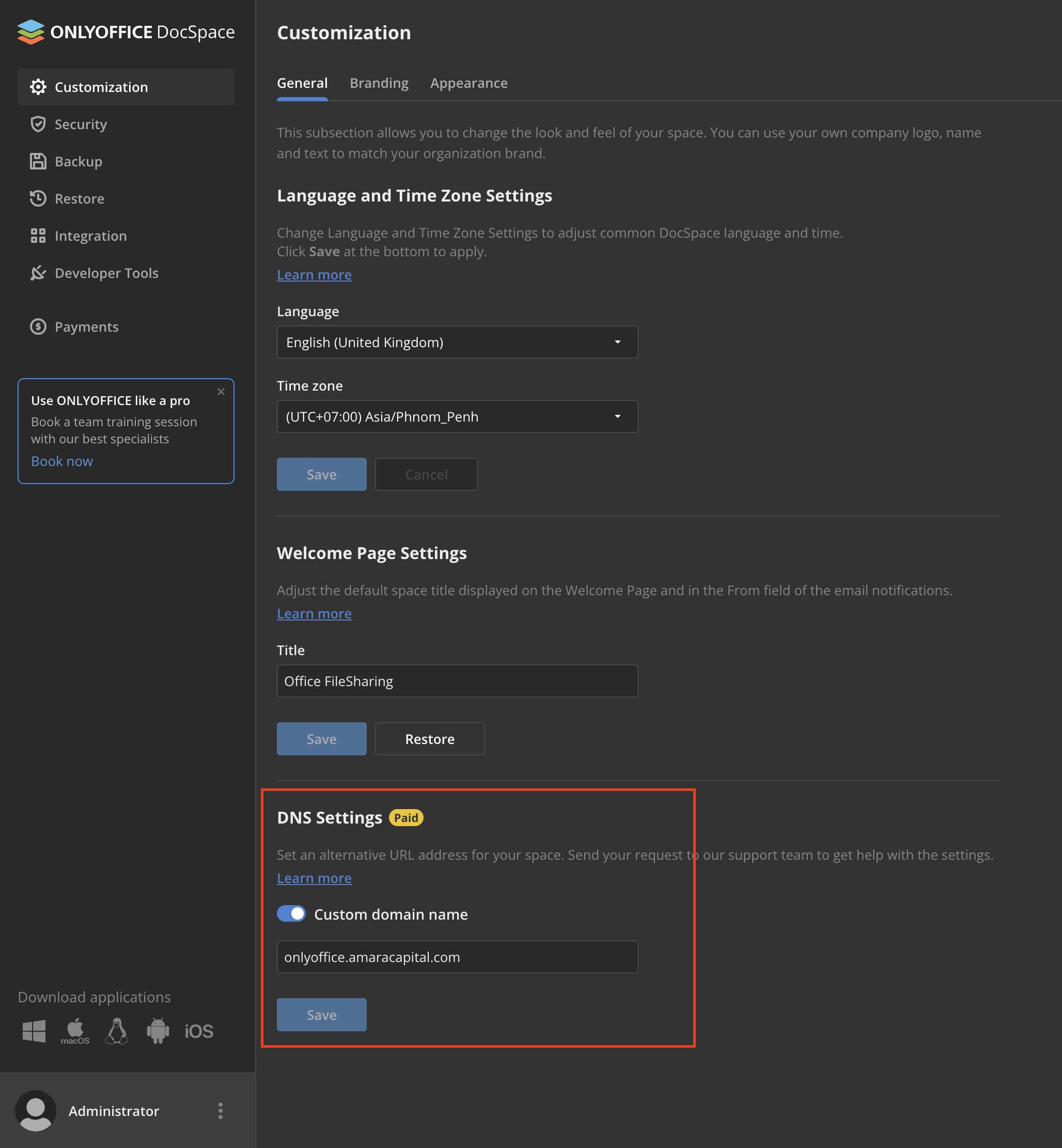Click the 'Download applications' label

[94, 997]
